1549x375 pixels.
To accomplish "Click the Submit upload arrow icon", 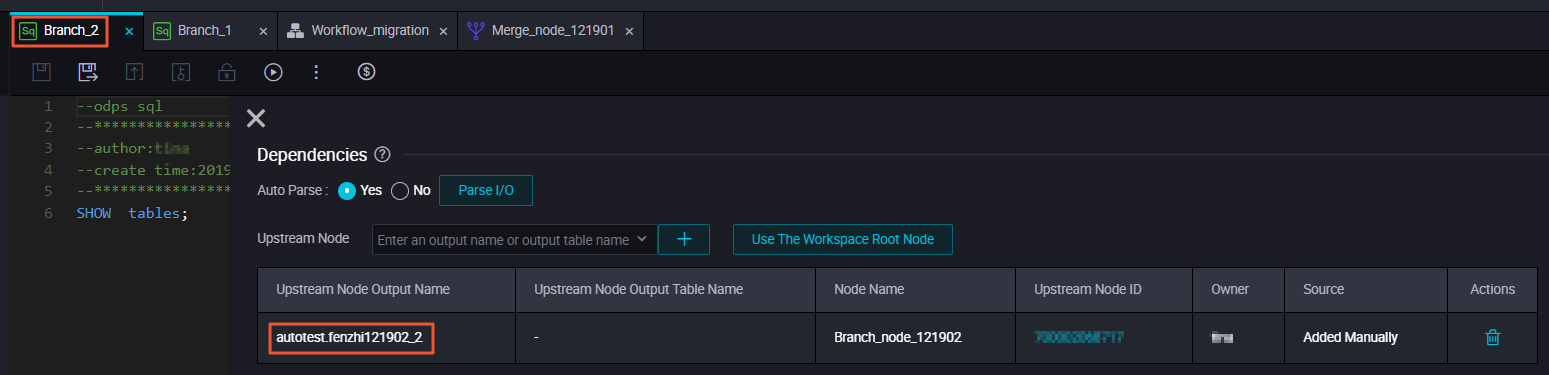I will click(x=134, y=72).
